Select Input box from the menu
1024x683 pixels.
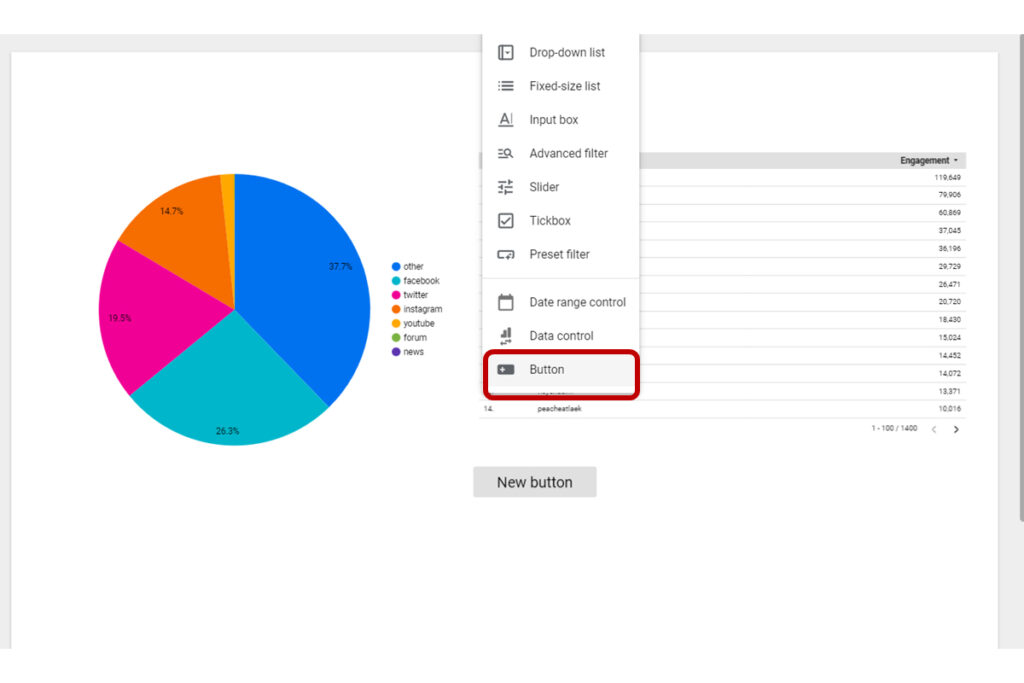tap(560, 119)
